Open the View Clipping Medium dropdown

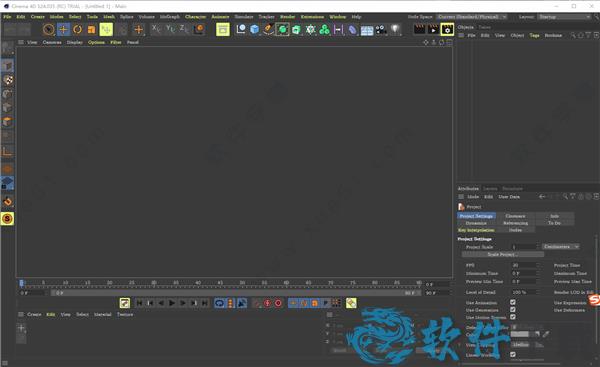tap(520, 345)
